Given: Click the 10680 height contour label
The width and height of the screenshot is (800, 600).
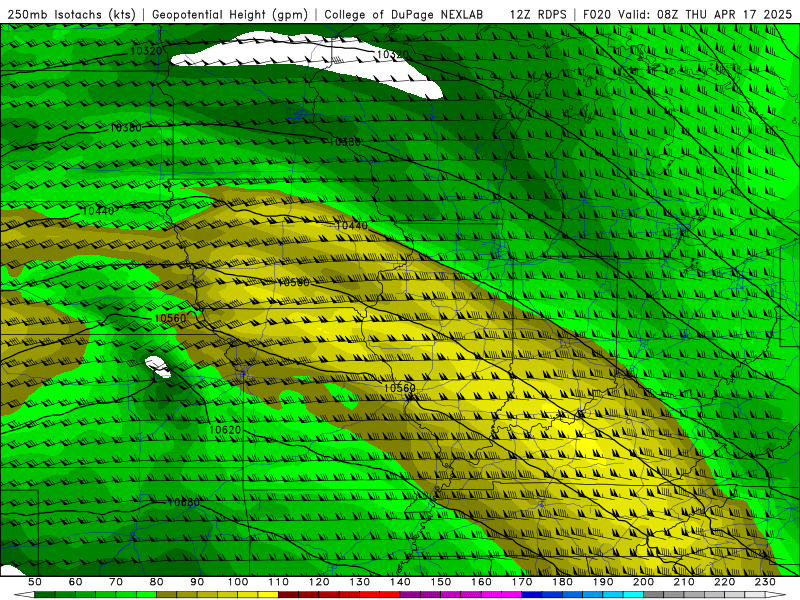Looking at the screenshot, I should [184, 502].
